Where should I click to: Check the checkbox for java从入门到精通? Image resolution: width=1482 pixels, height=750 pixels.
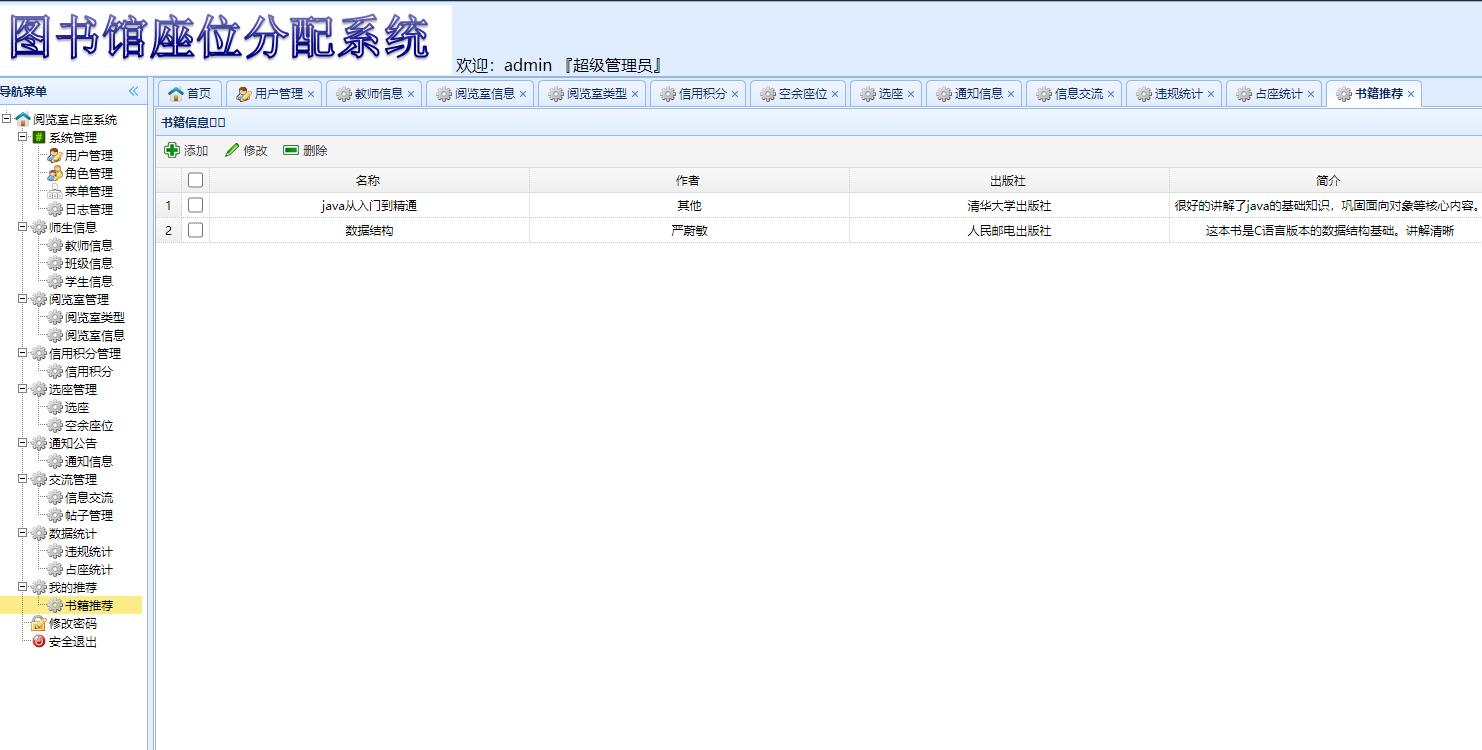tap(195, 205)
